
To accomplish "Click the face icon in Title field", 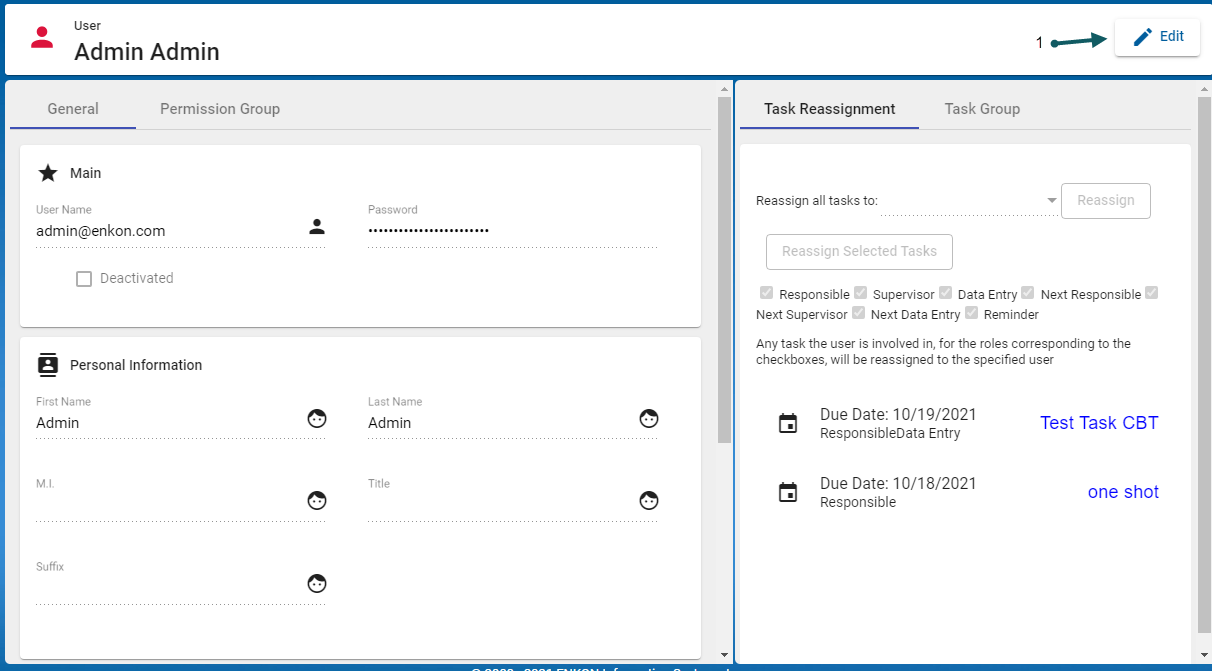I will [x=649, y=501].
